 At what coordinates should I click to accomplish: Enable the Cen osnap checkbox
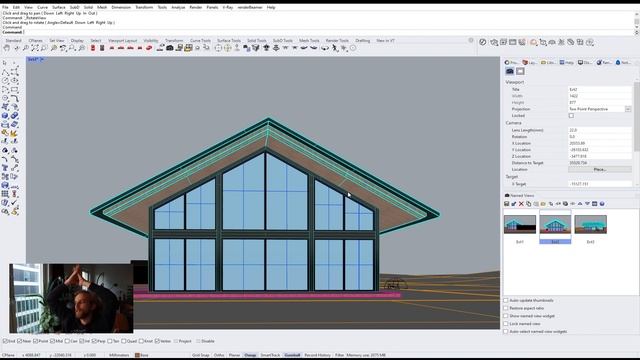pos(67,341)
